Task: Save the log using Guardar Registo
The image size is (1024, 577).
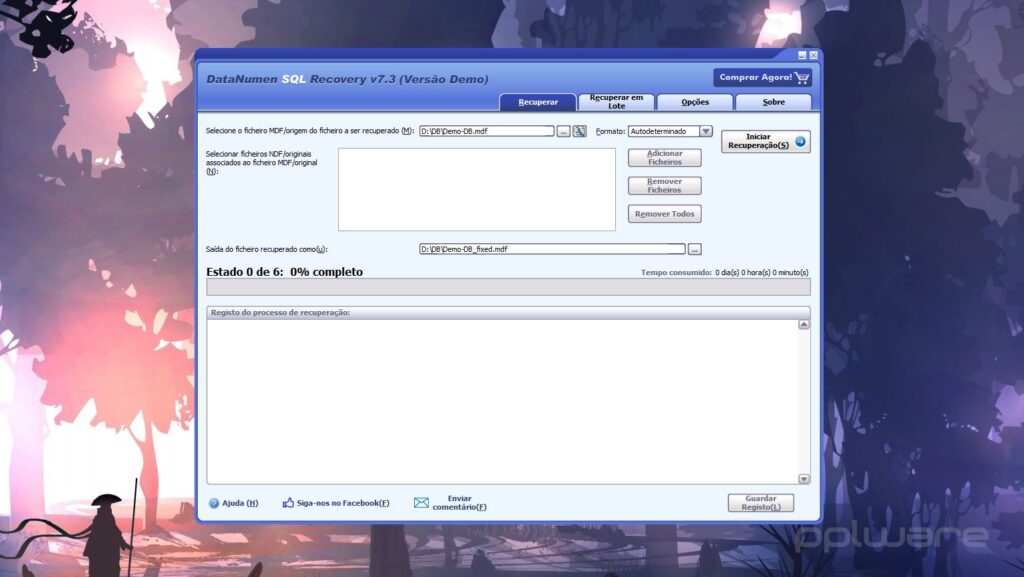Action: 760,503
